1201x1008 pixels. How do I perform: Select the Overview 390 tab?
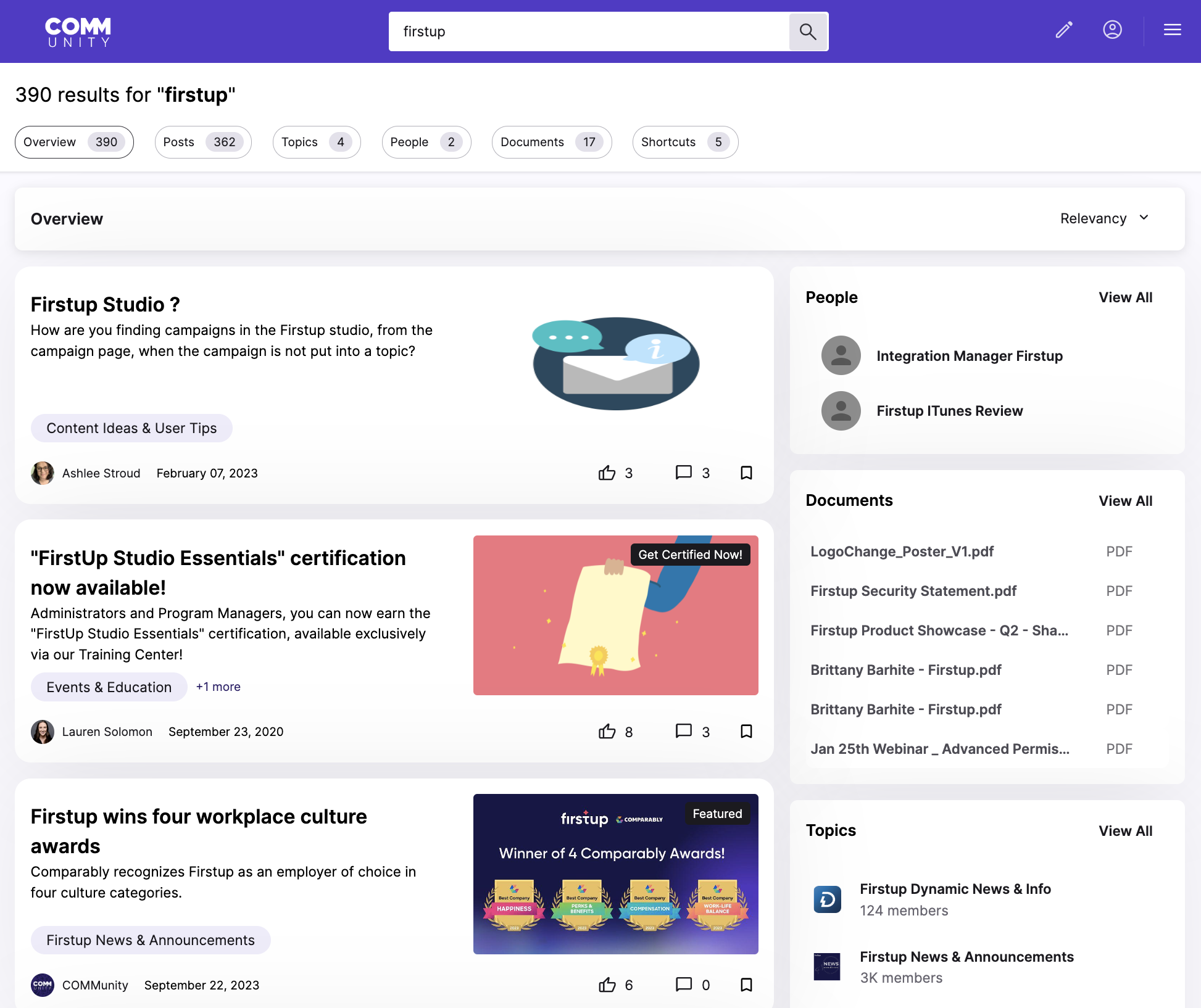coord(74,142)
